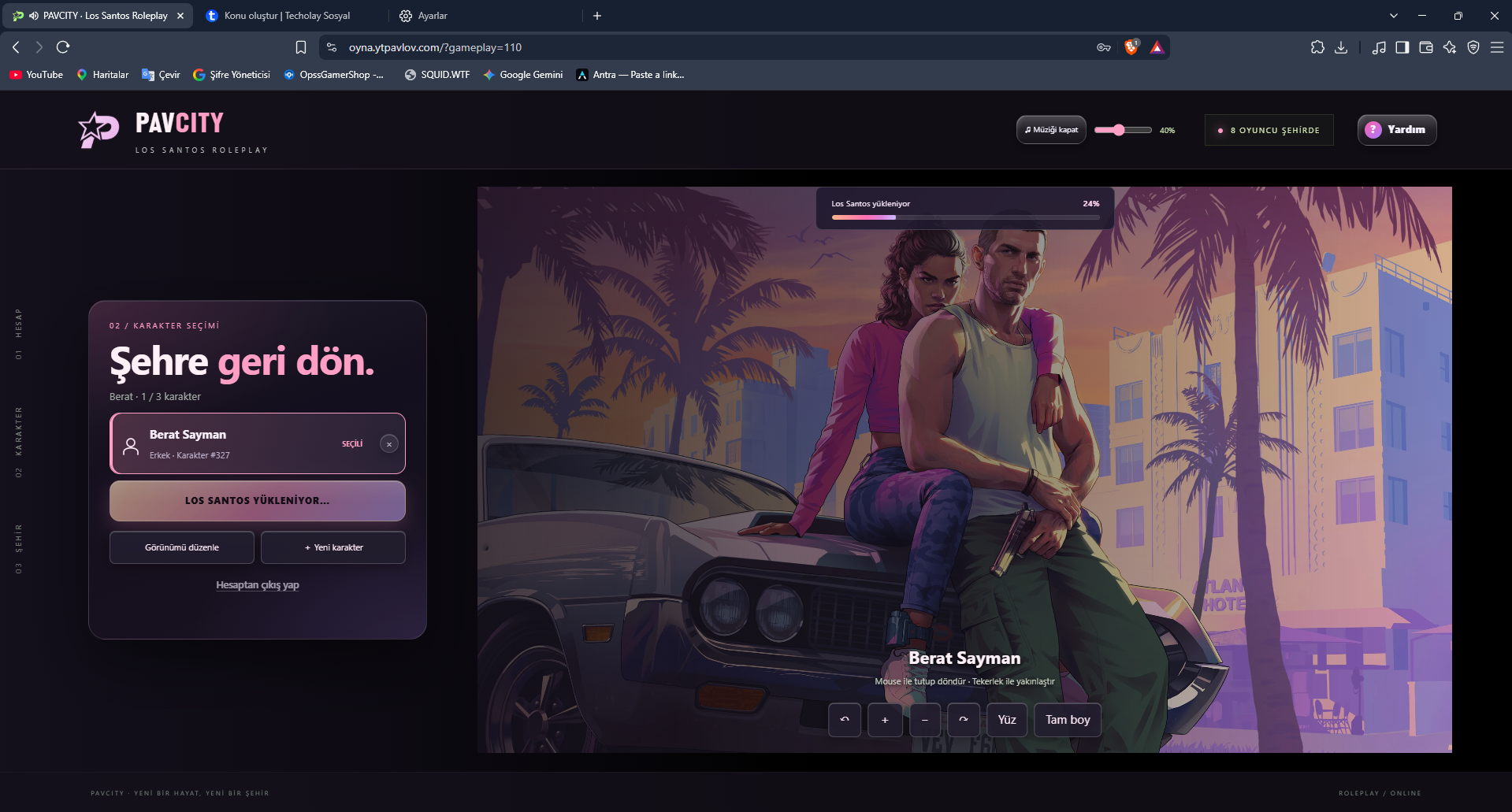Open the tab search dropdown arrow

pyautogui.click(x=1394, y=16)
